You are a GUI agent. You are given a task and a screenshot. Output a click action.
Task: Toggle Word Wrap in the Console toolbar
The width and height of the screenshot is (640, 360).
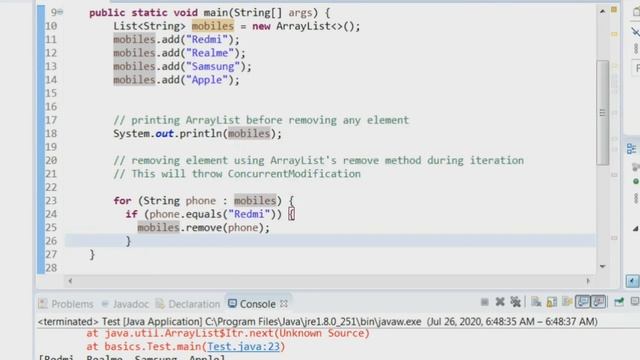tap(567, 302)
